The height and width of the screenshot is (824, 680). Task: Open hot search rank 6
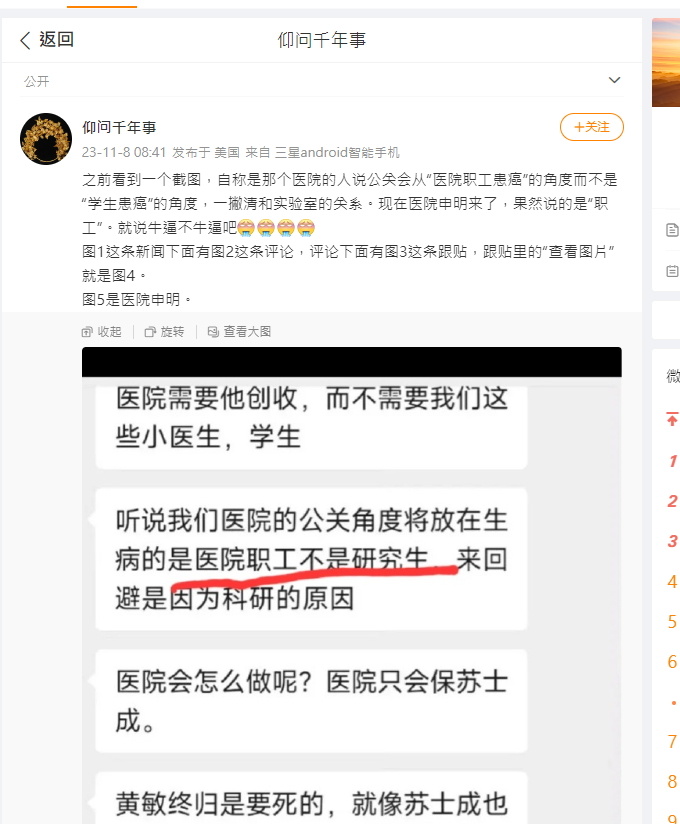coord(673,662)
